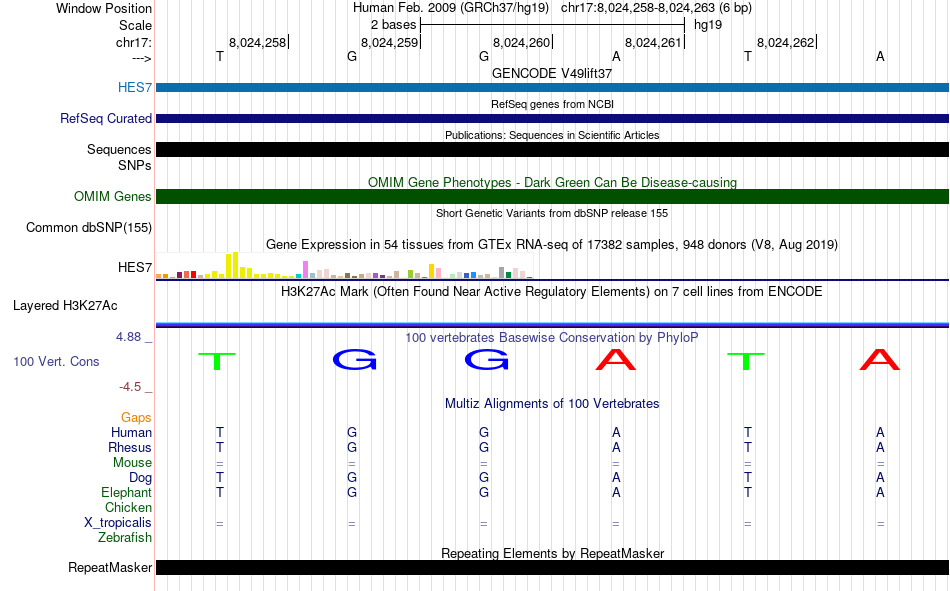This screenshot has width=950, height=591.
Task: Click the GTEx Gene Expression track title
Action: [x=552, y=245]
